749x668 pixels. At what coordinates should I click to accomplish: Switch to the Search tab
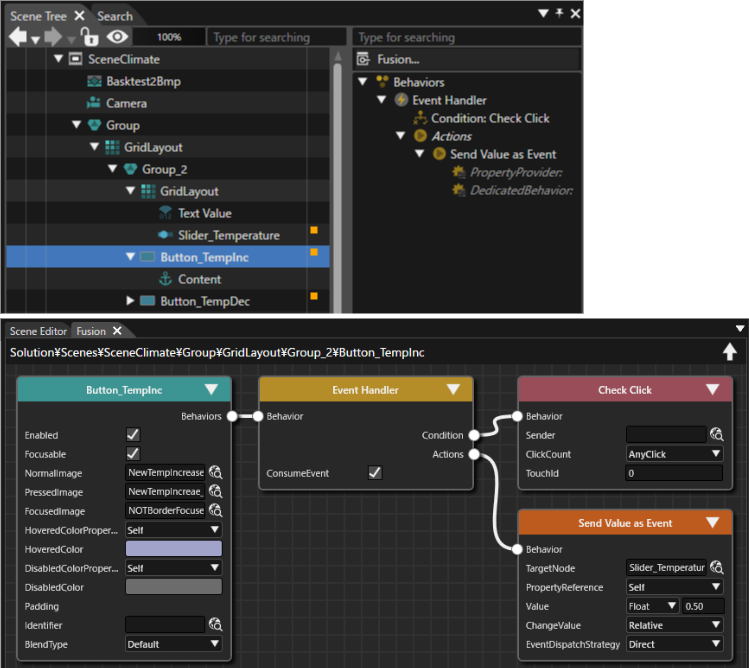115,16
